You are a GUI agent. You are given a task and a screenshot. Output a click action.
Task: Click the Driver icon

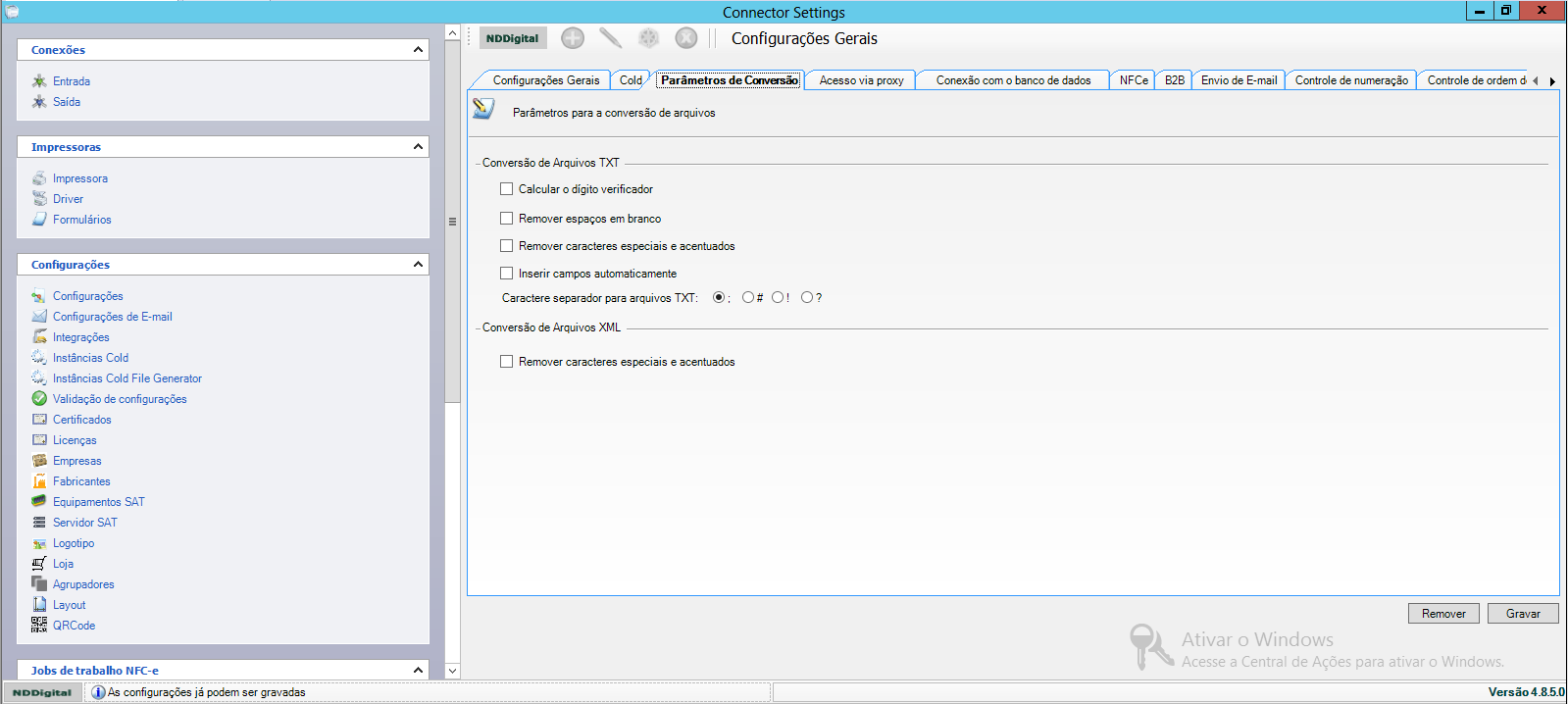click(x=39, y=199)
